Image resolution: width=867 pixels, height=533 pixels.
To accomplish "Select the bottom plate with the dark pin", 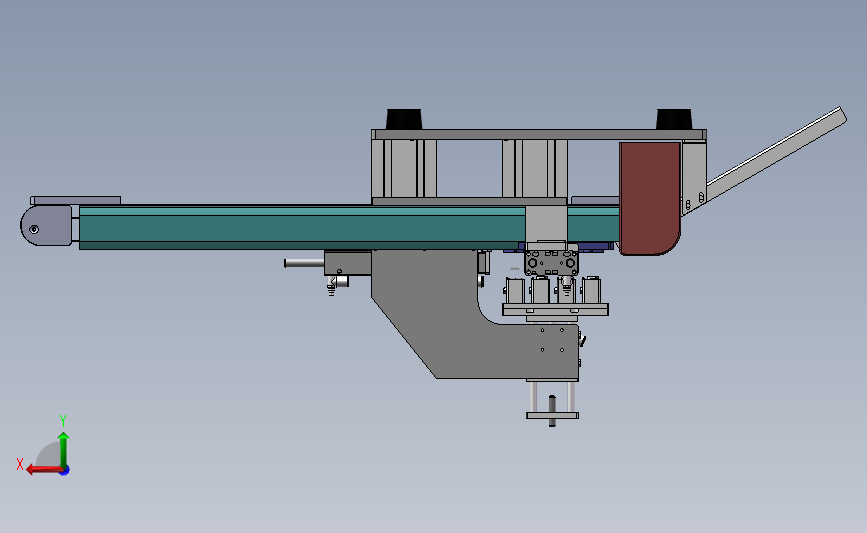I will tap(552, 415).
